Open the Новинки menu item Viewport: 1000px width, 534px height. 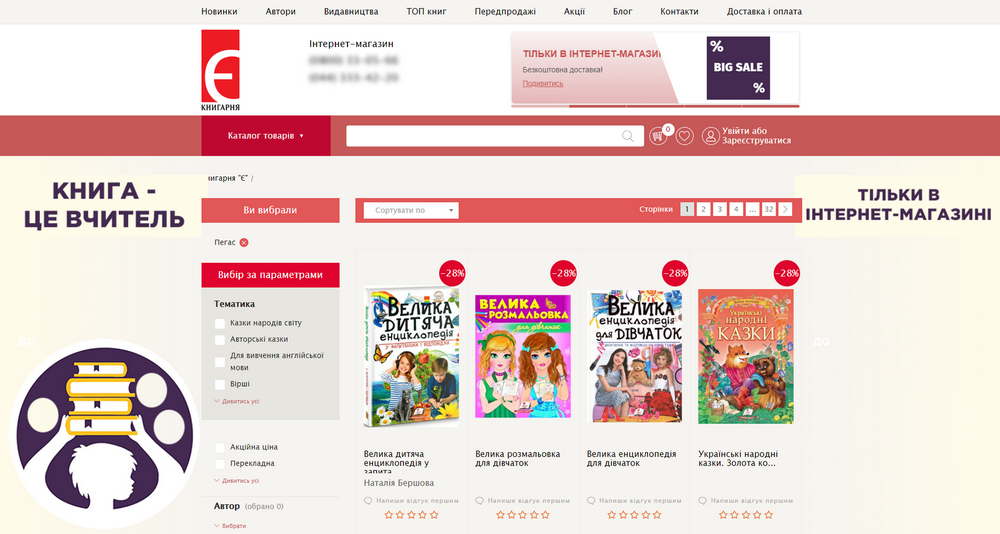pyautogui.click(x=219, y=12)
